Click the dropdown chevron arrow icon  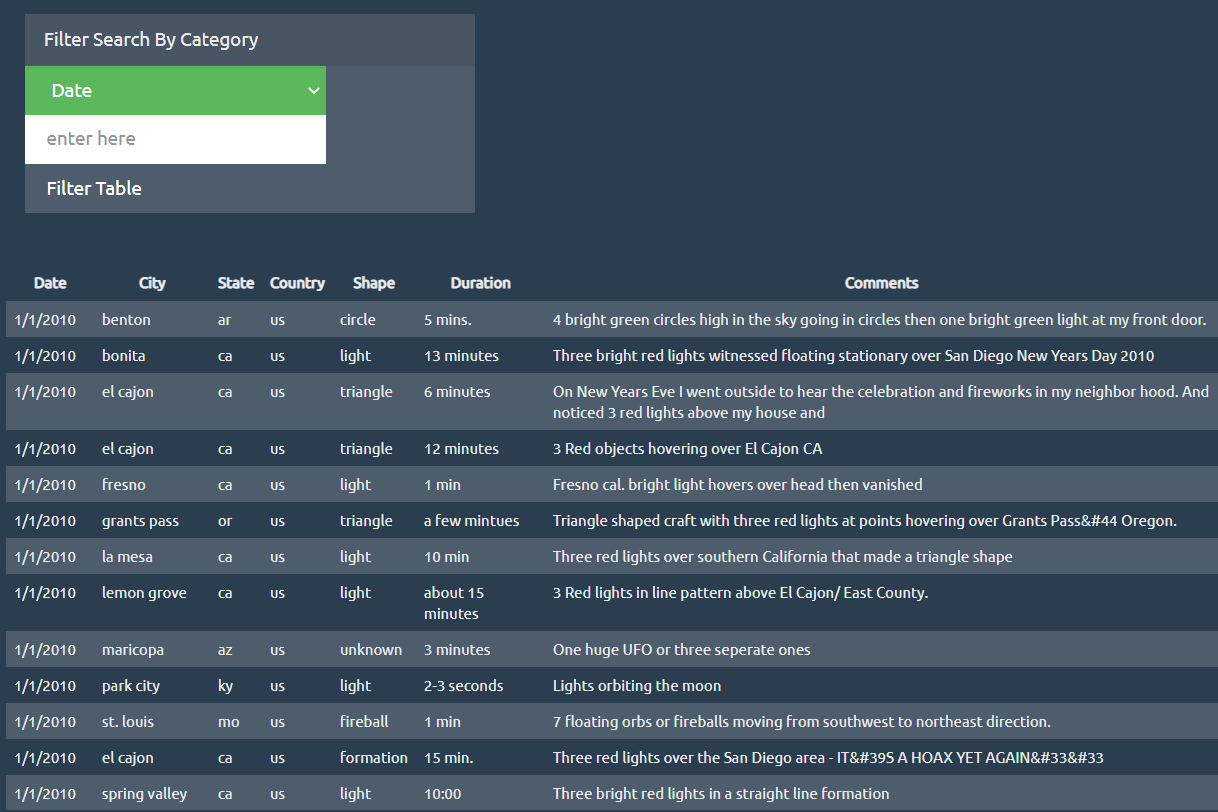click(x=313, y=91)
